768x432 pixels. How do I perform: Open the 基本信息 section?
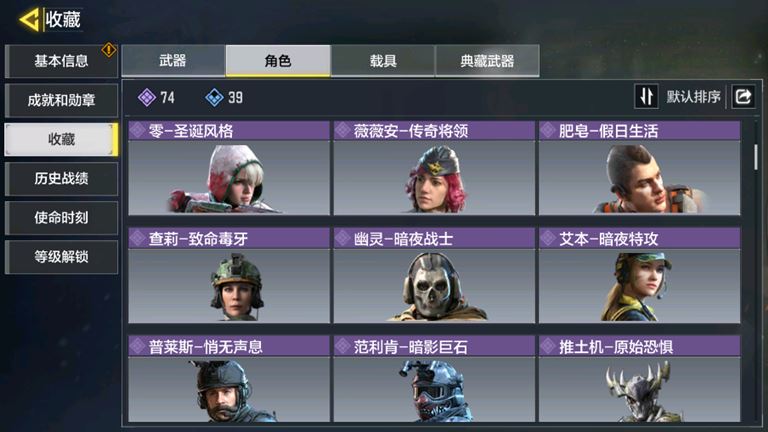coord(61,61)
